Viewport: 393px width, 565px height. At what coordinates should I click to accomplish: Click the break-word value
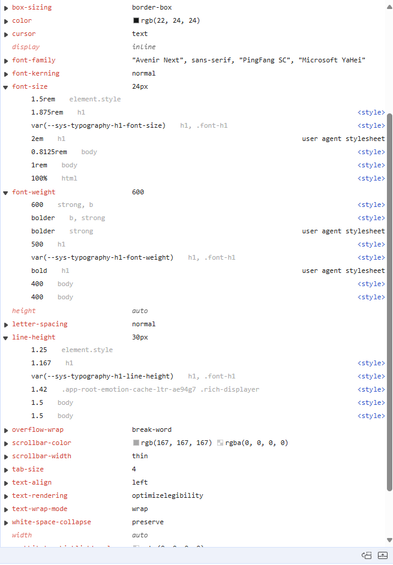pyautogui.click(x=152, y=430)
